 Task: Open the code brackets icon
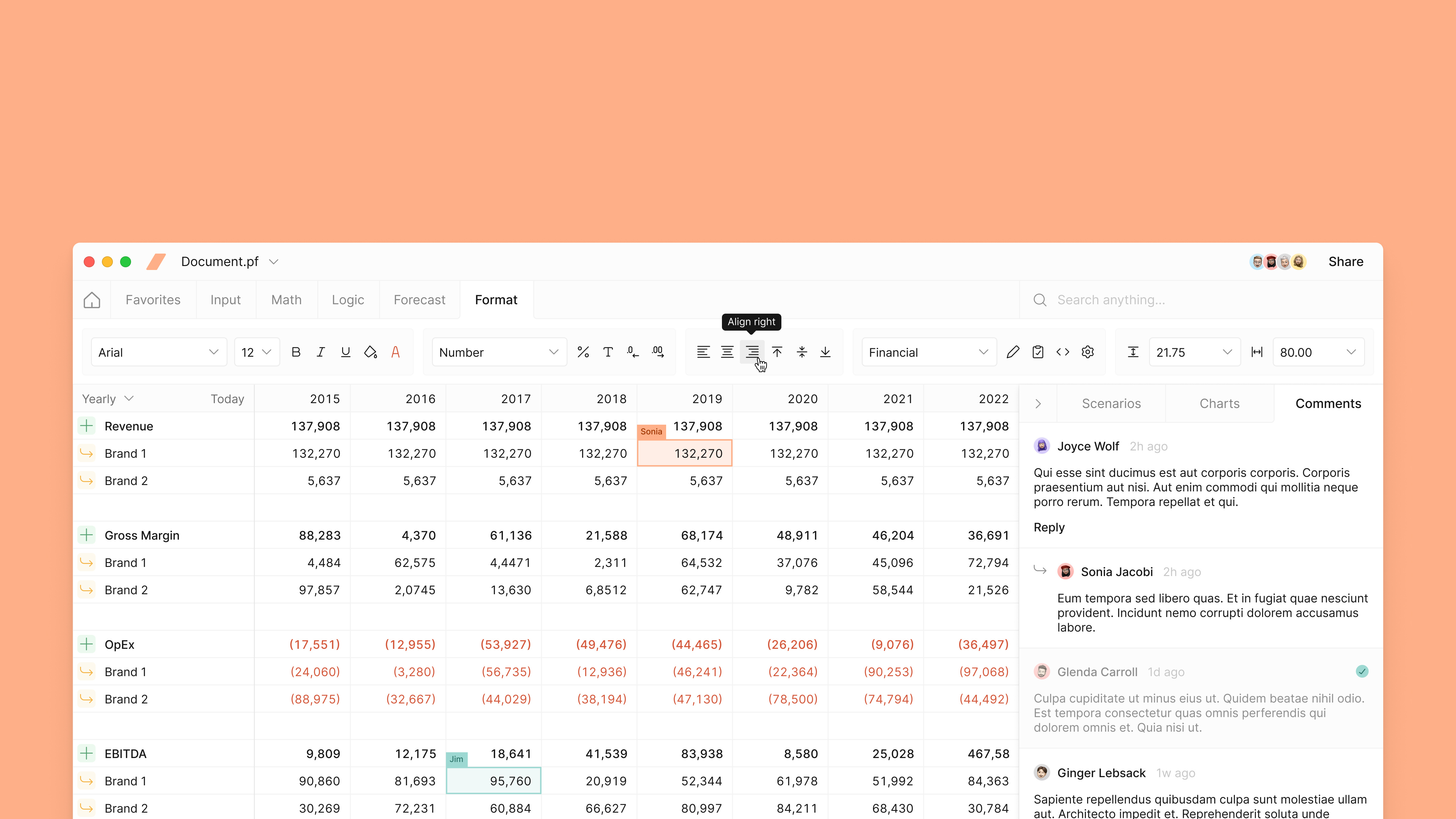click(x=1063, y=352)
